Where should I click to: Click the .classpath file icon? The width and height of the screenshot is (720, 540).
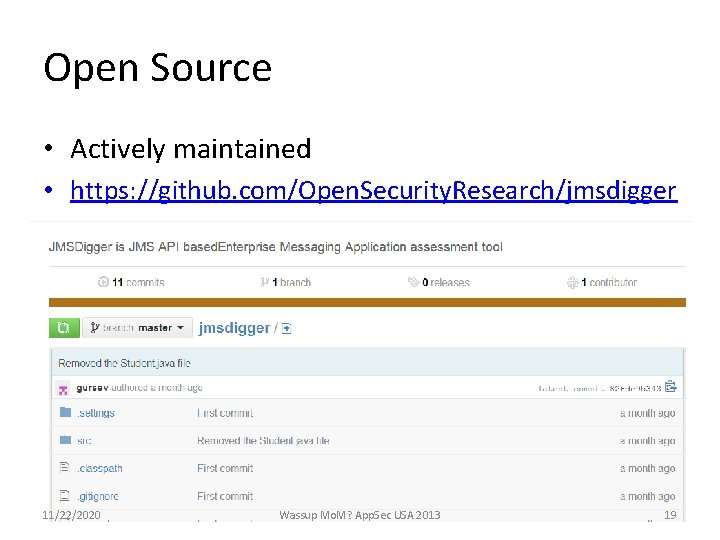coord(65,467)
